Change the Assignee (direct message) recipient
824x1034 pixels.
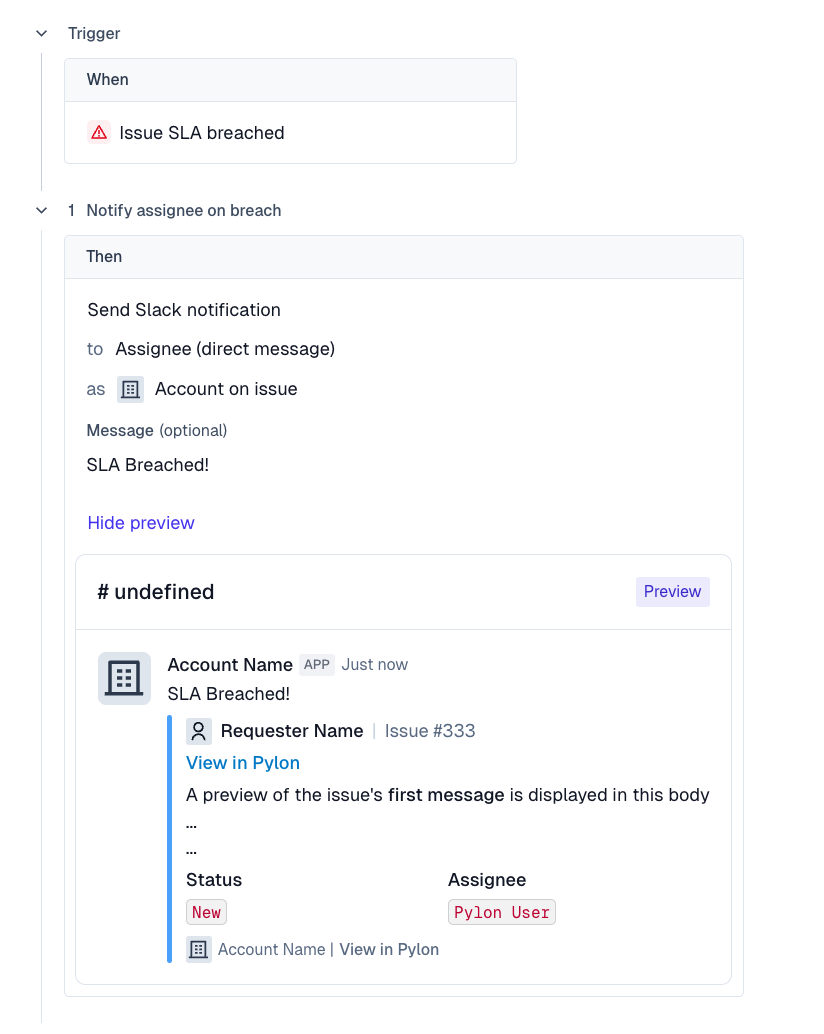point(225,349)
